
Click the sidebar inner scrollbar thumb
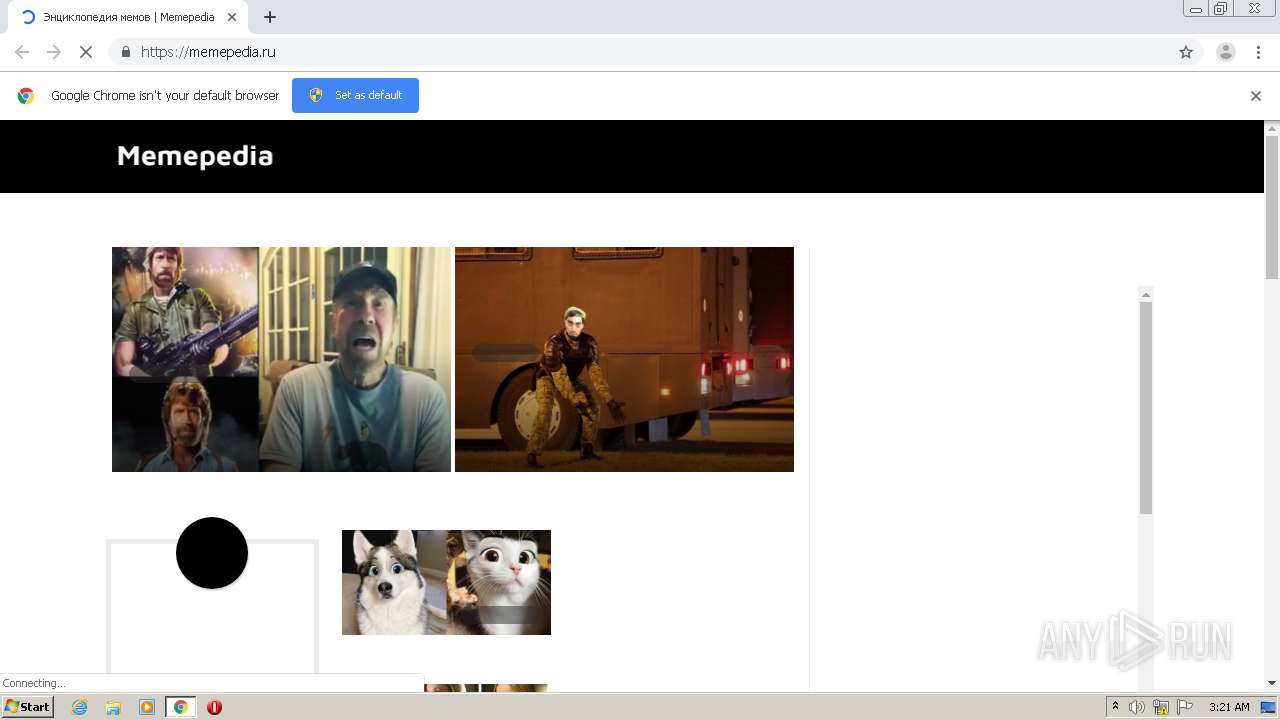1146,408
